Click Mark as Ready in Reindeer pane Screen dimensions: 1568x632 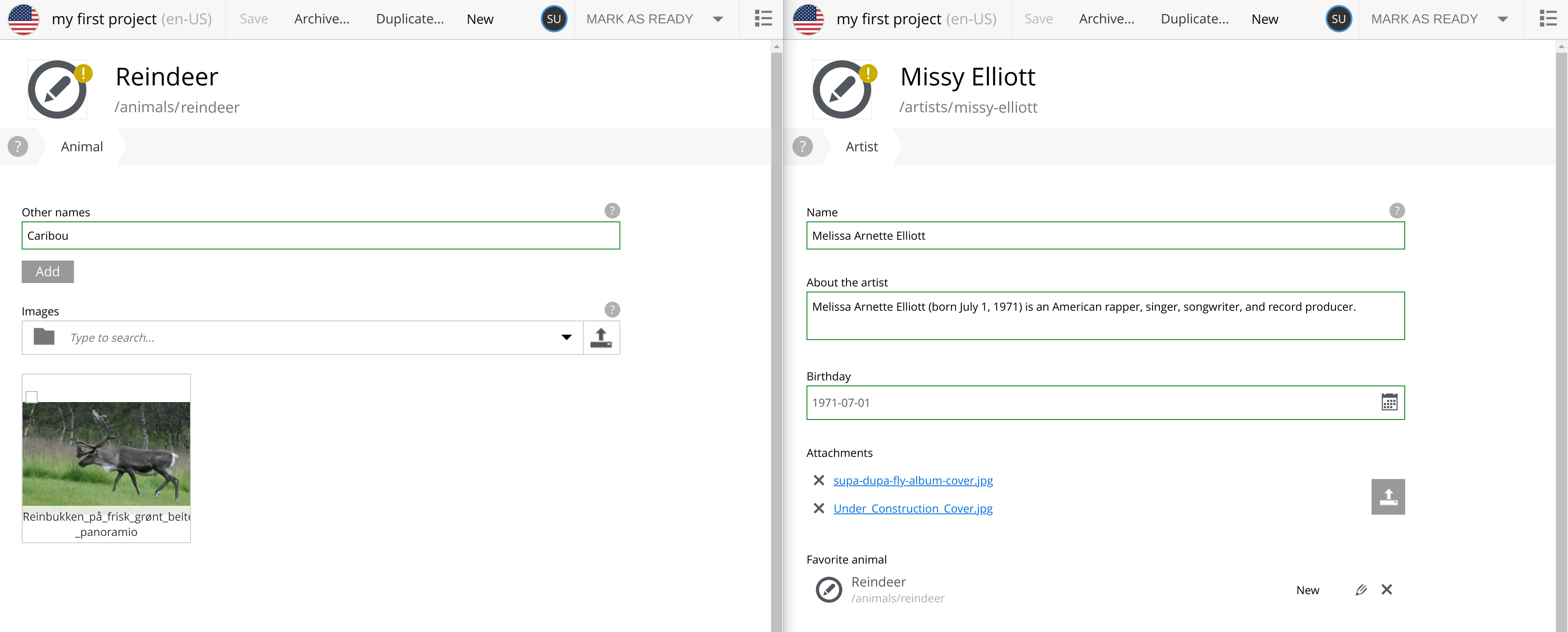point(639,19)
